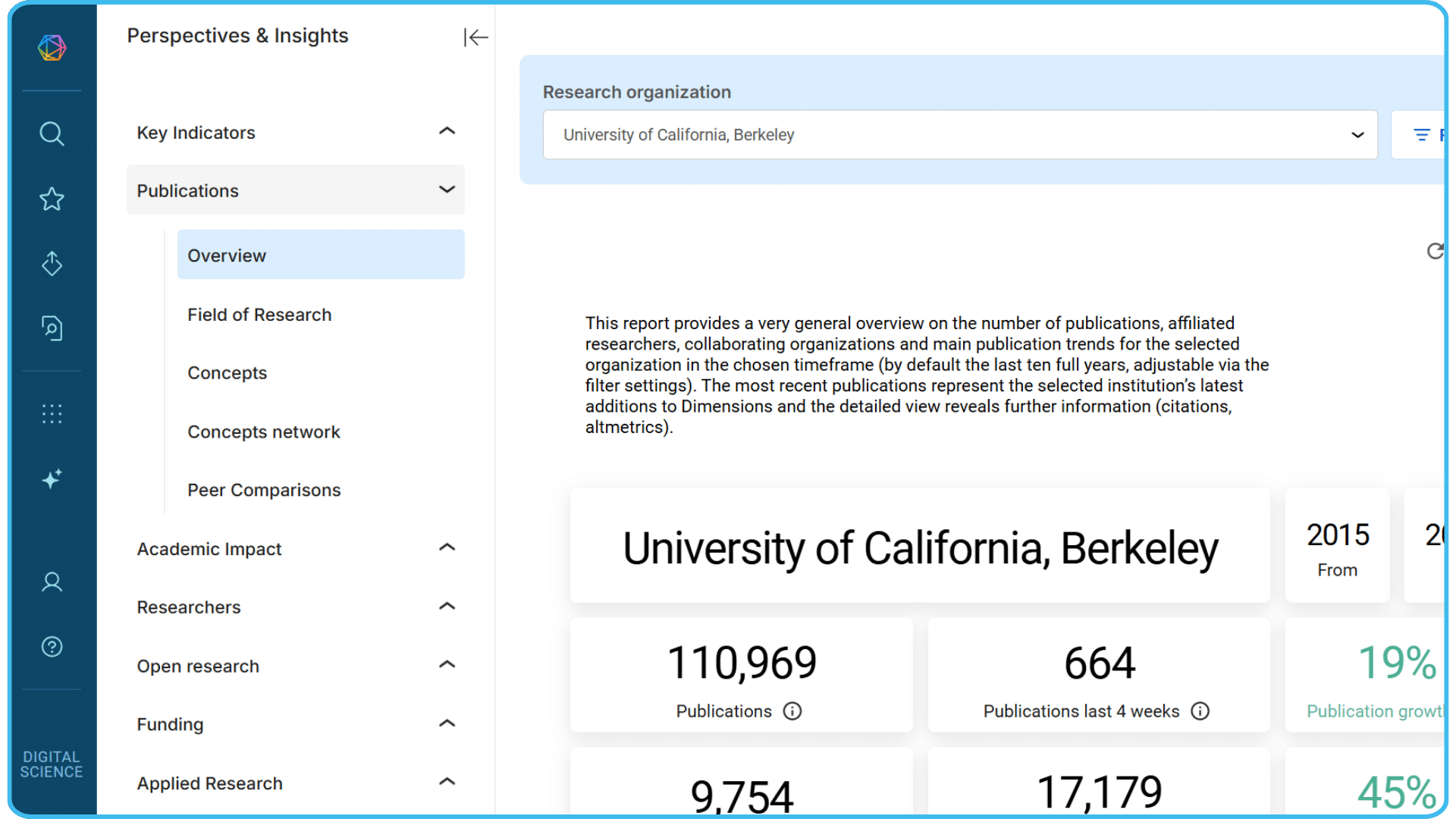The height and width of the screenshot is (819, 1456).
Task: Open the user profile icon
Action: 52,582
